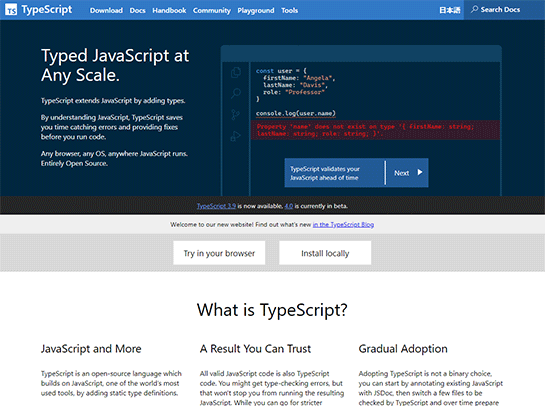Click the Search Docs magnifier icon

[x=474, y=9]
